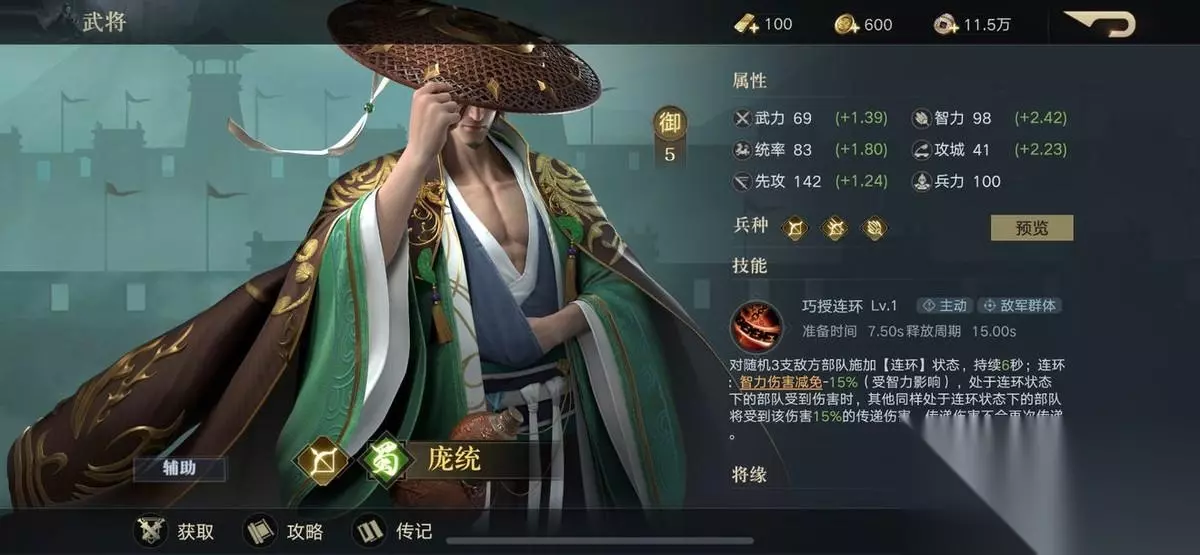Select the third troop type icon under 兵种
This screenshot has height=555, width=1200.
[873, 228]
